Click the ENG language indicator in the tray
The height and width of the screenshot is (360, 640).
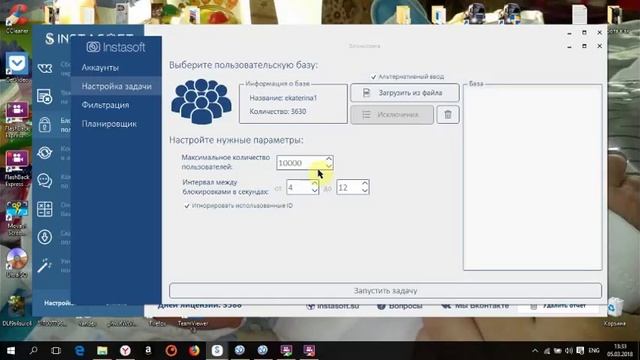click(x=594, y=351)
